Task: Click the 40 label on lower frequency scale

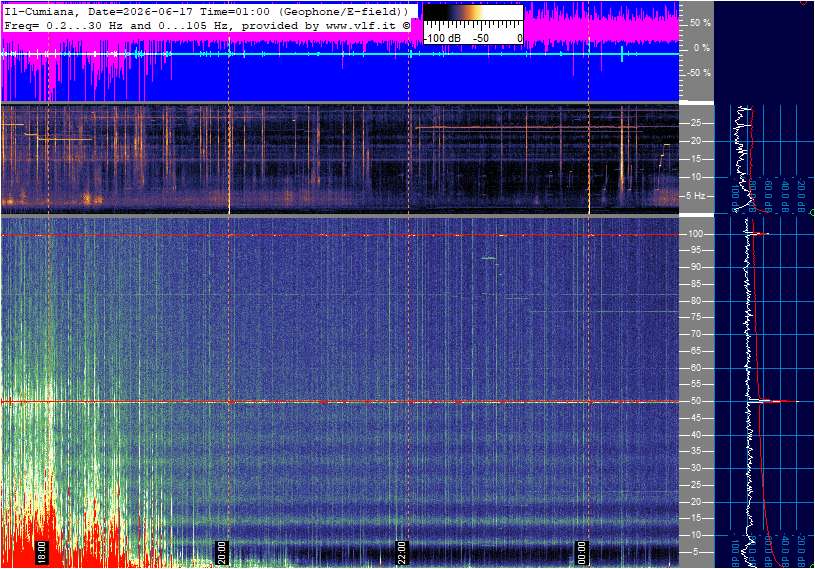Action: [695, 435]
